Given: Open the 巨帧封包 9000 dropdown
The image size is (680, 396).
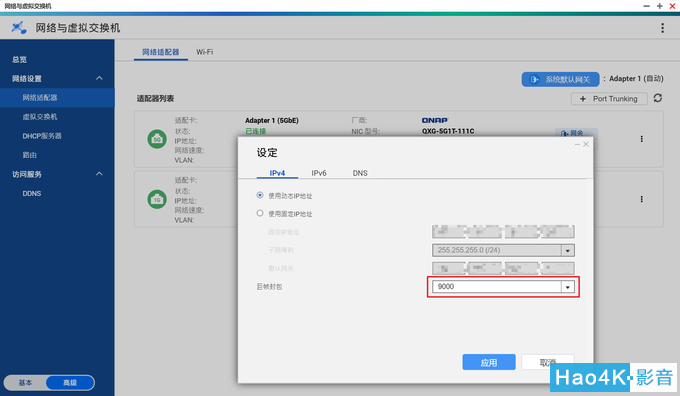Looking at the screenshot, I should coord(503,287).
